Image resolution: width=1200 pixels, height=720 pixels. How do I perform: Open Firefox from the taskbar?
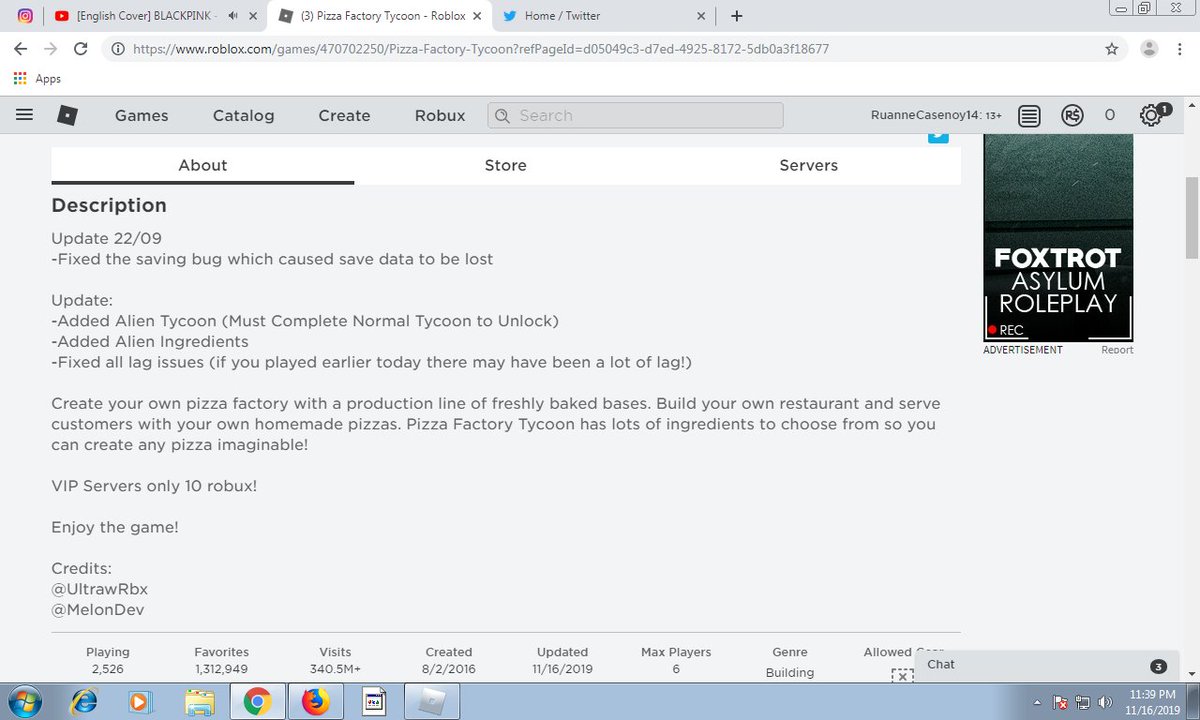314,702
